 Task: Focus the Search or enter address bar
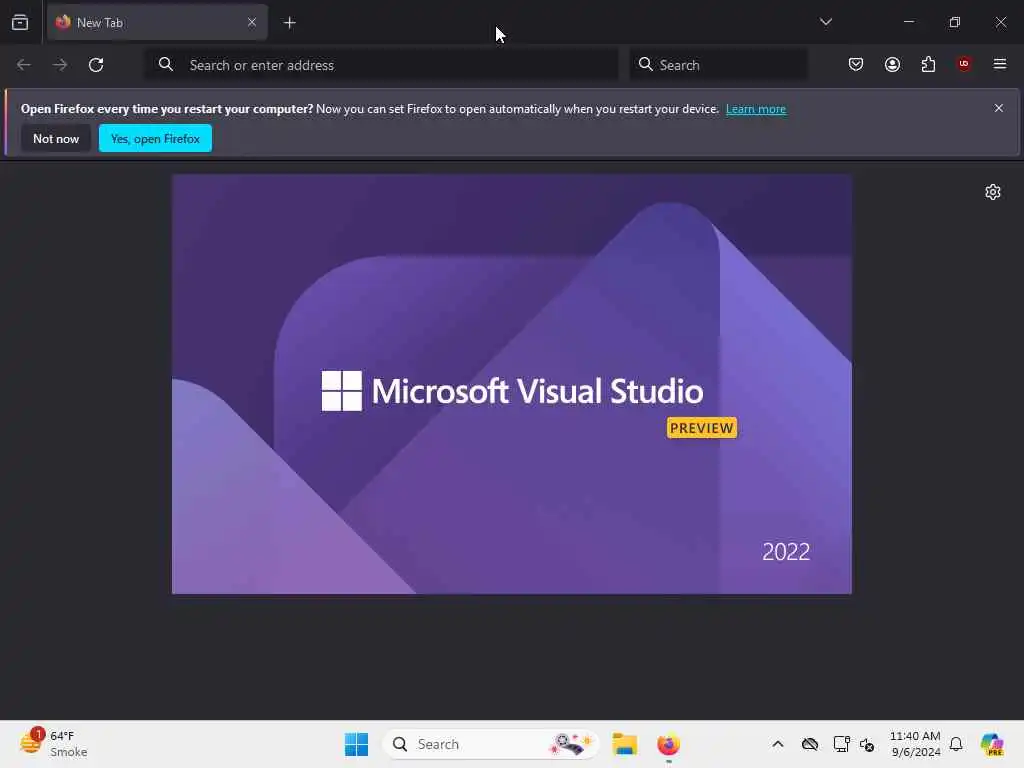point(381,65)
